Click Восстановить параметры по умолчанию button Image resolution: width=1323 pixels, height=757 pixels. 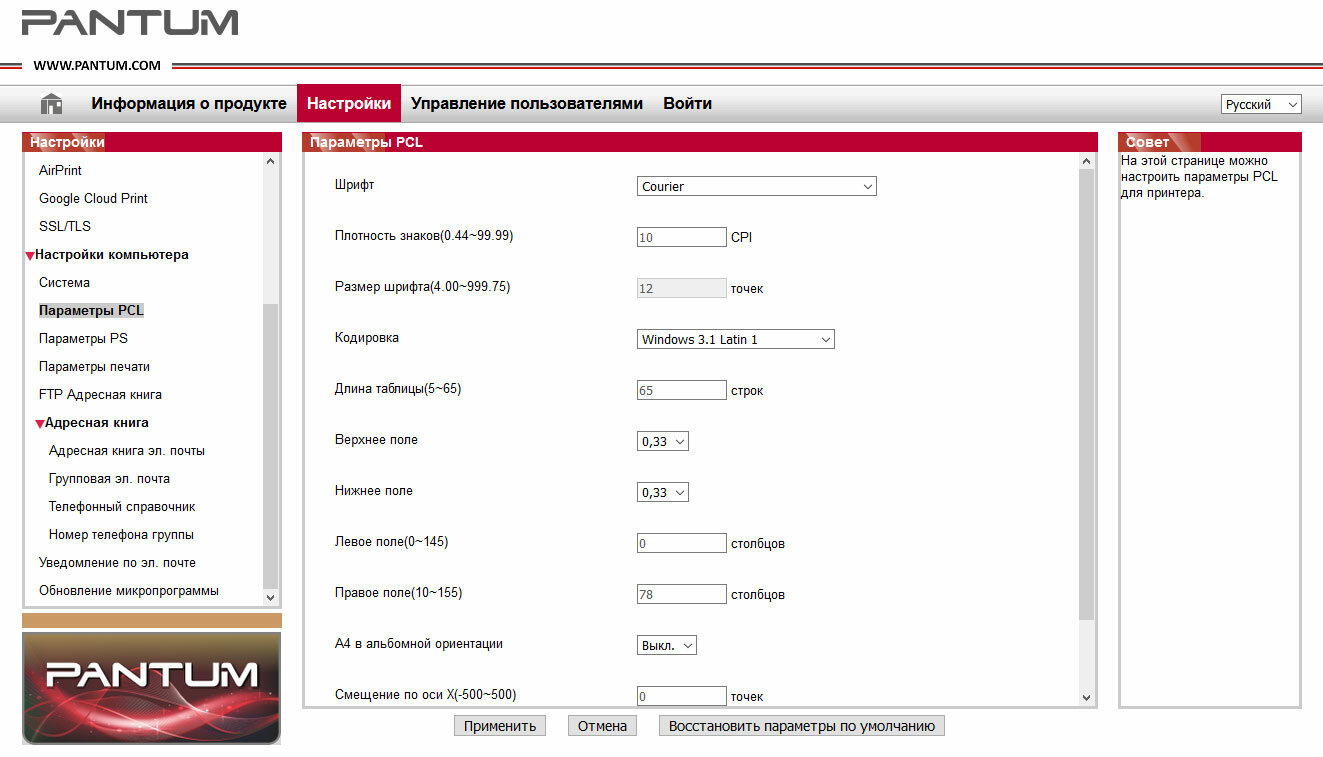point(802,726)
